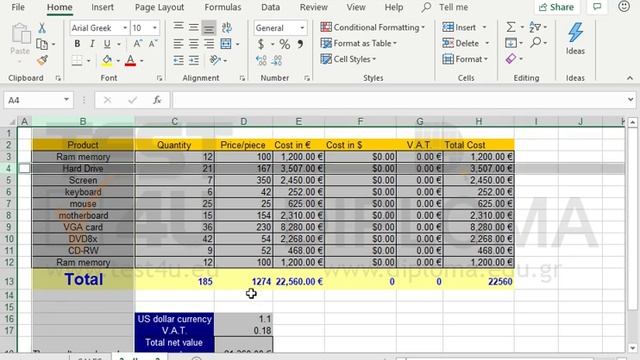Decrease font size with the smaller A
Image resolution: width=640 pixels, height=360 pixels.
pyautogui.click(x=153, y=44)
